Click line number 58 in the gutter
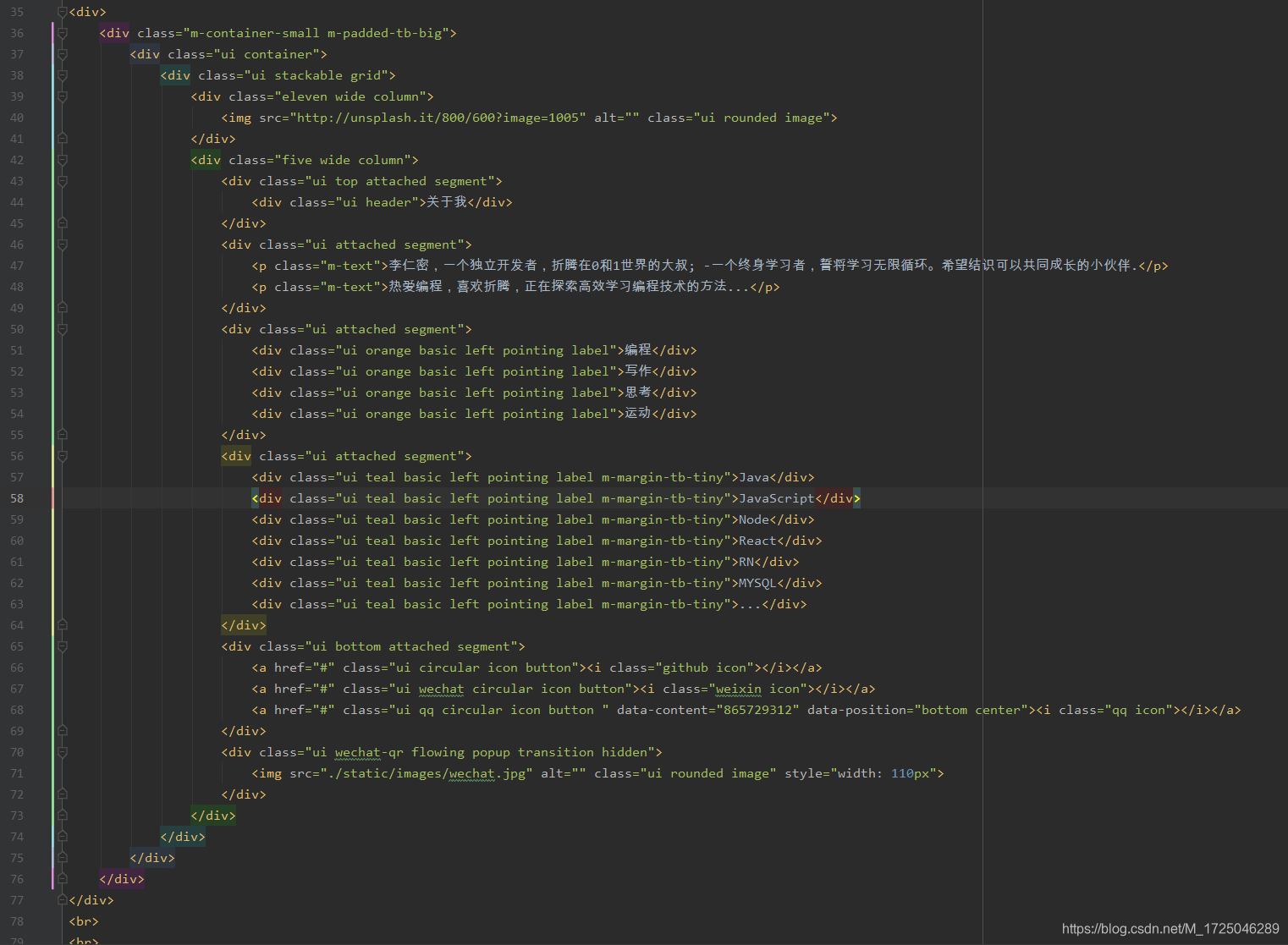The width and height of the screenshot is (1288, 945). point(17,498)
